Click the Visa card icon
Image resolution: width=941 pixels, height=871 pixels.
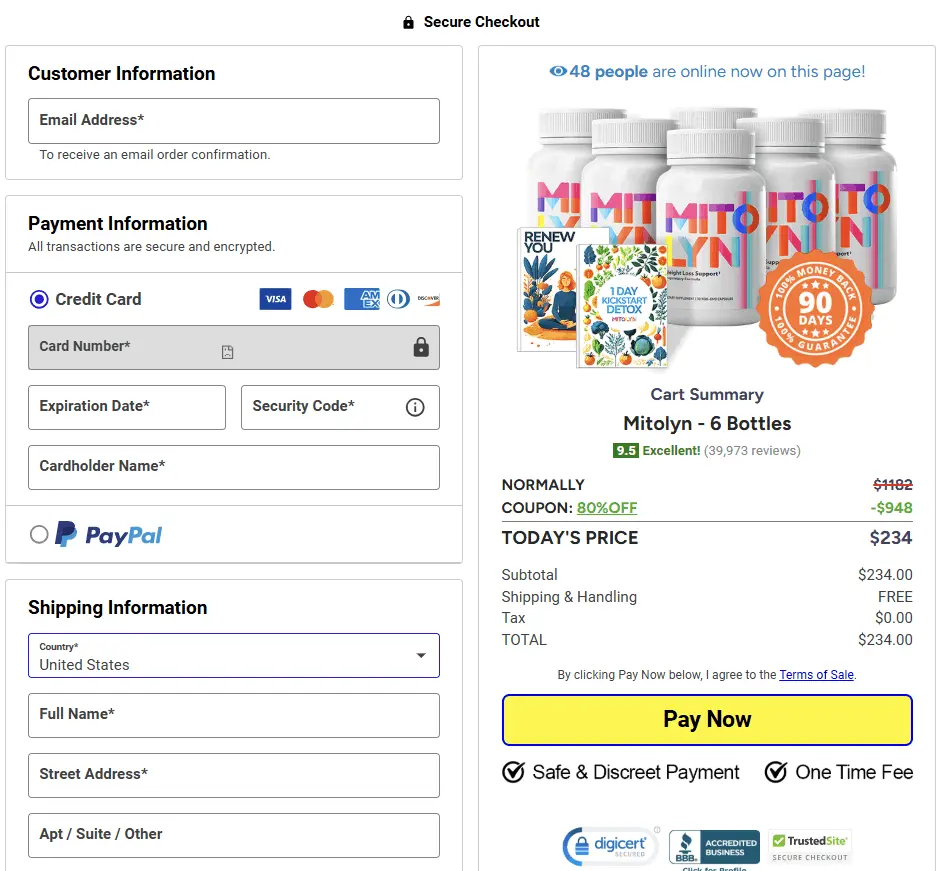click(x=275, y=299)
